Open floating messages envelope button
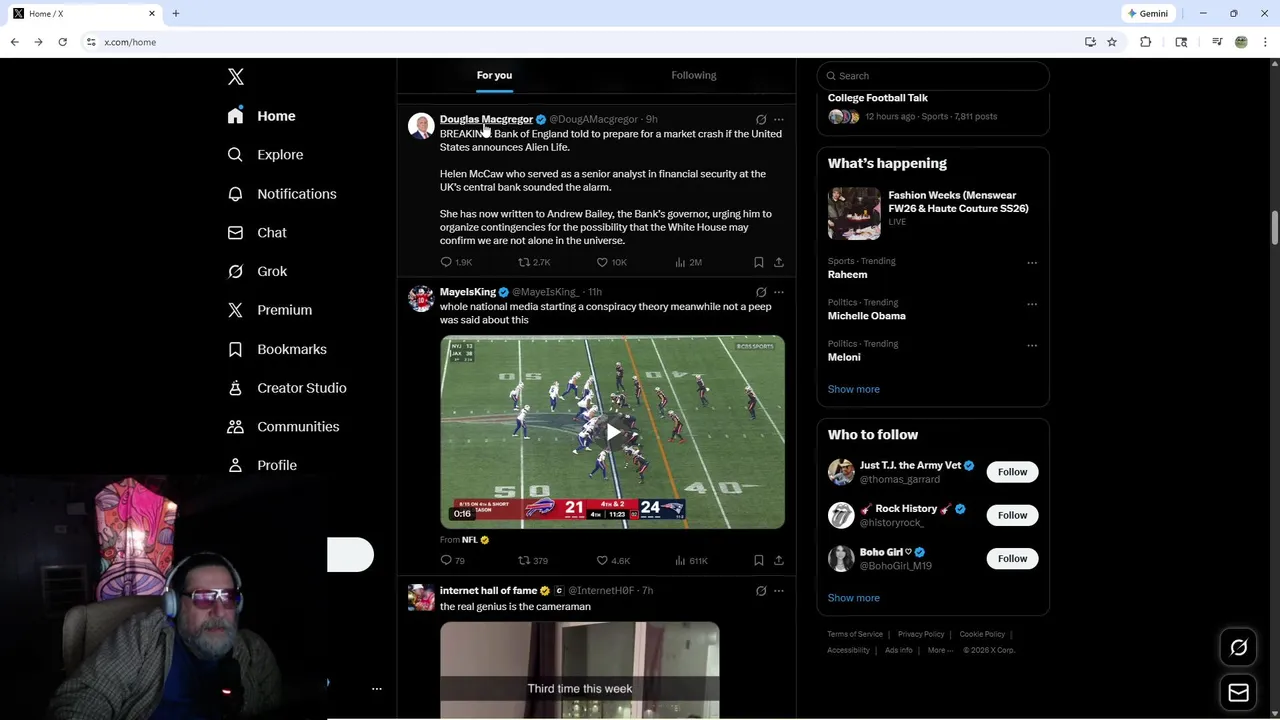Viewport: 1280px width, 720px height. pos(1238,692)
